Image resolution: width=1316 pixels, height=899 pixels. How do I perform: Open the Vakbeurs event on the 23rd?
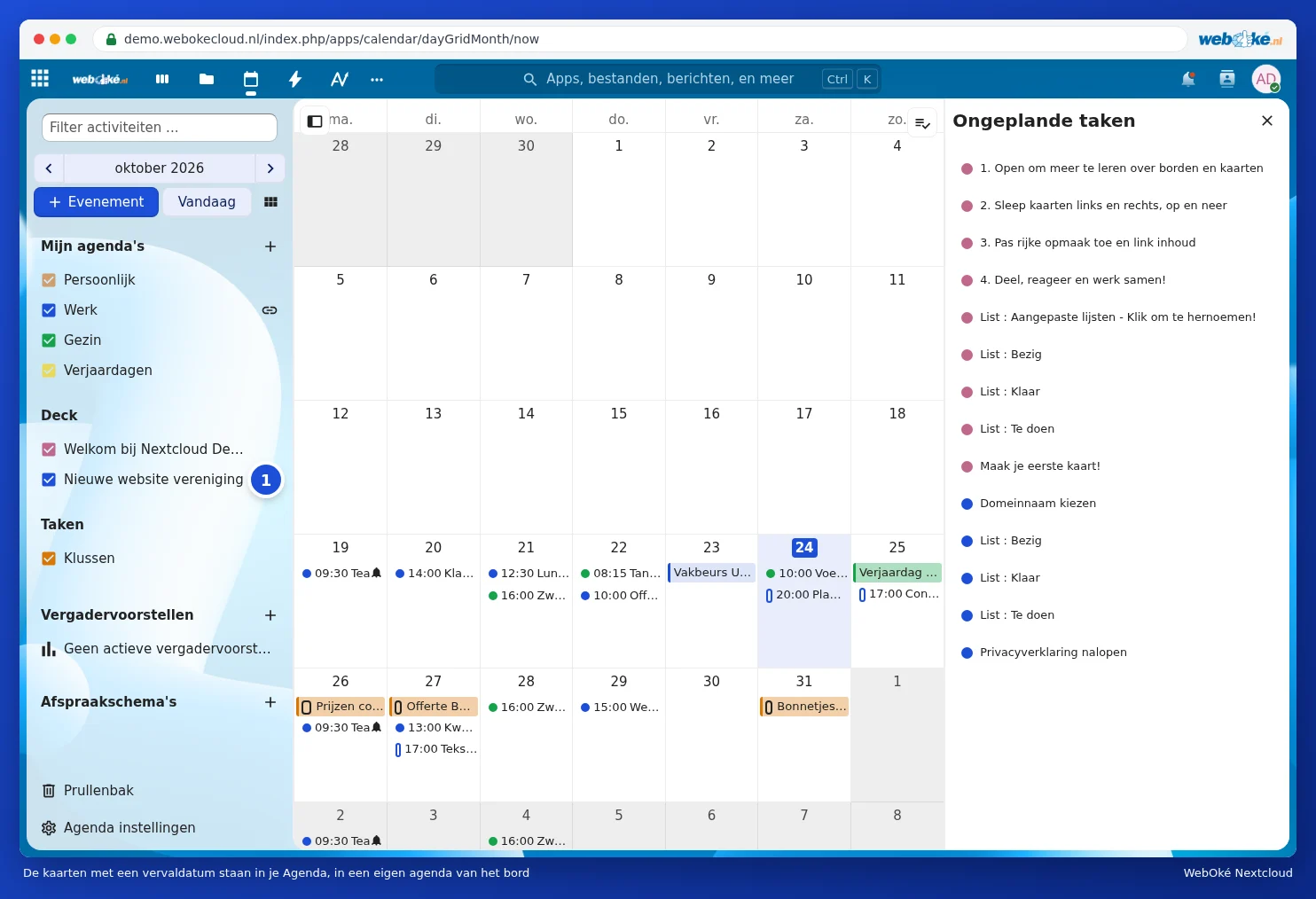click(711, 573)
